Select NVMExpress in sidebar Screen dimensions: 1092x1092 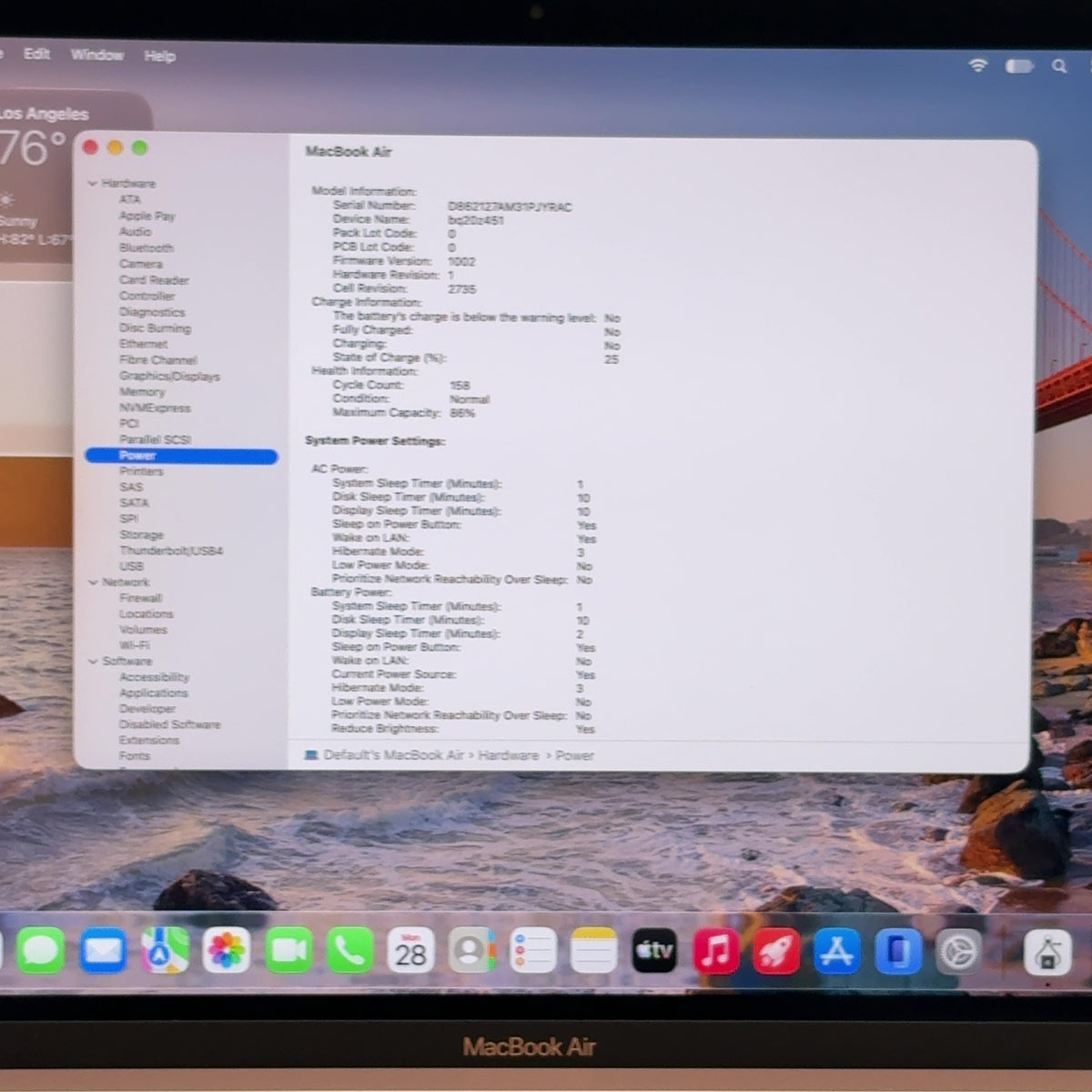(155, 408)
